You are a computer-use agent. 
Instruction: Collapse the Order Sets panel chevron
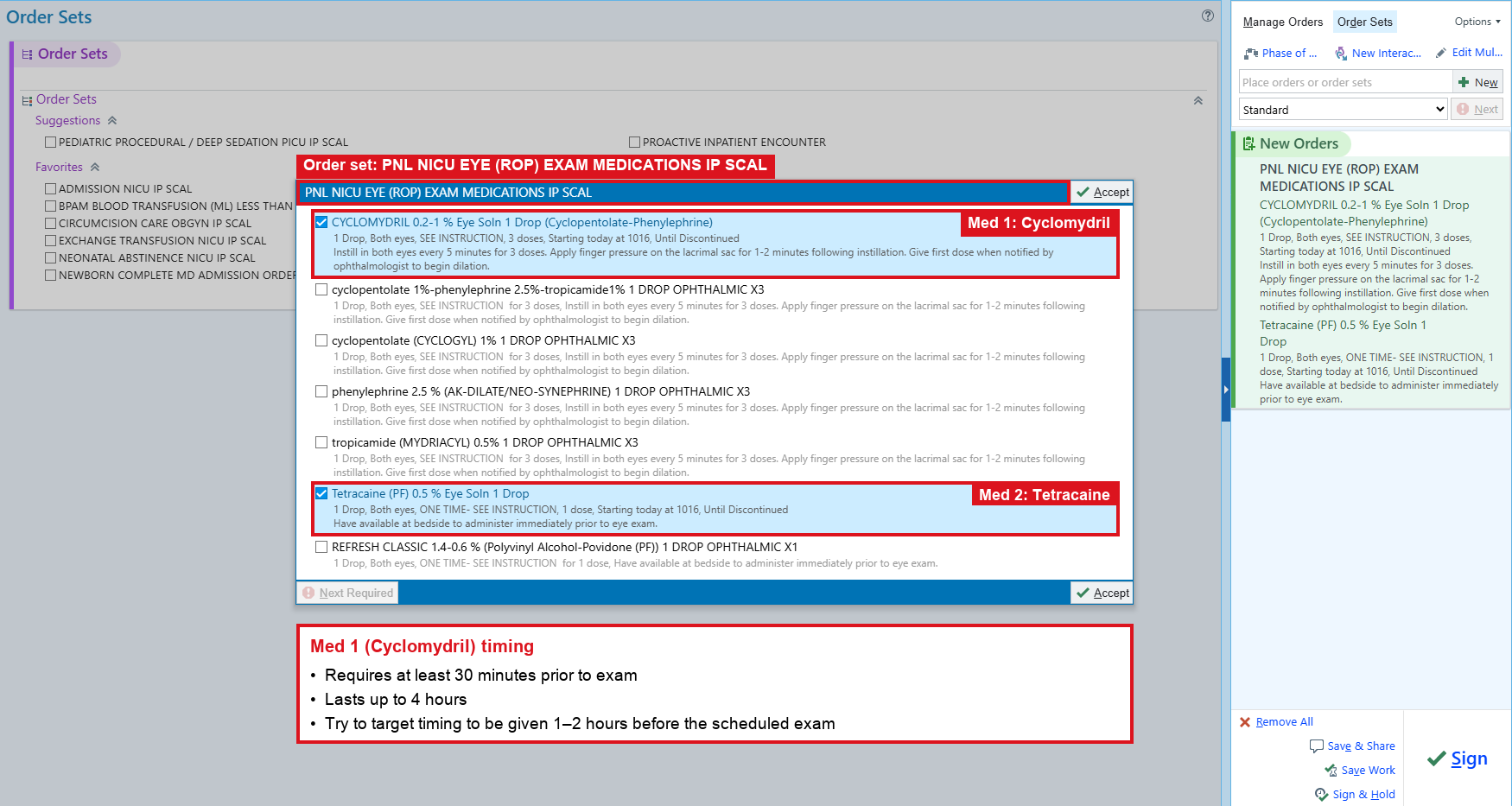click(x=1198, y=100)
